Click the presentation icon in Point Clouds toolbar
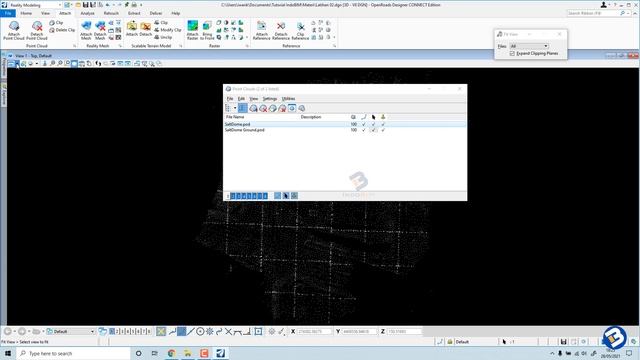This screenshot has height=360, width=640. (292, 108)
